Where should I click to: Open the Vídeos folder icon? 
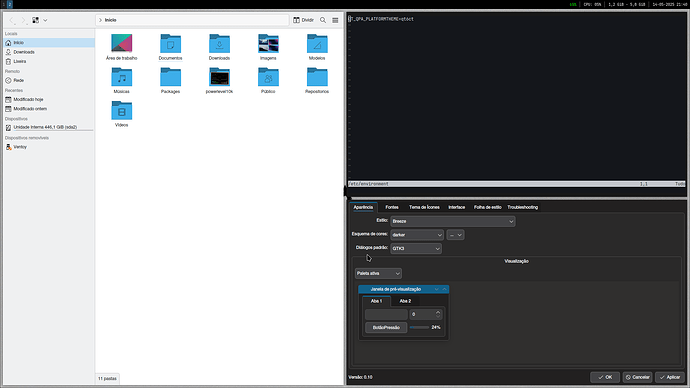(121, 111)
